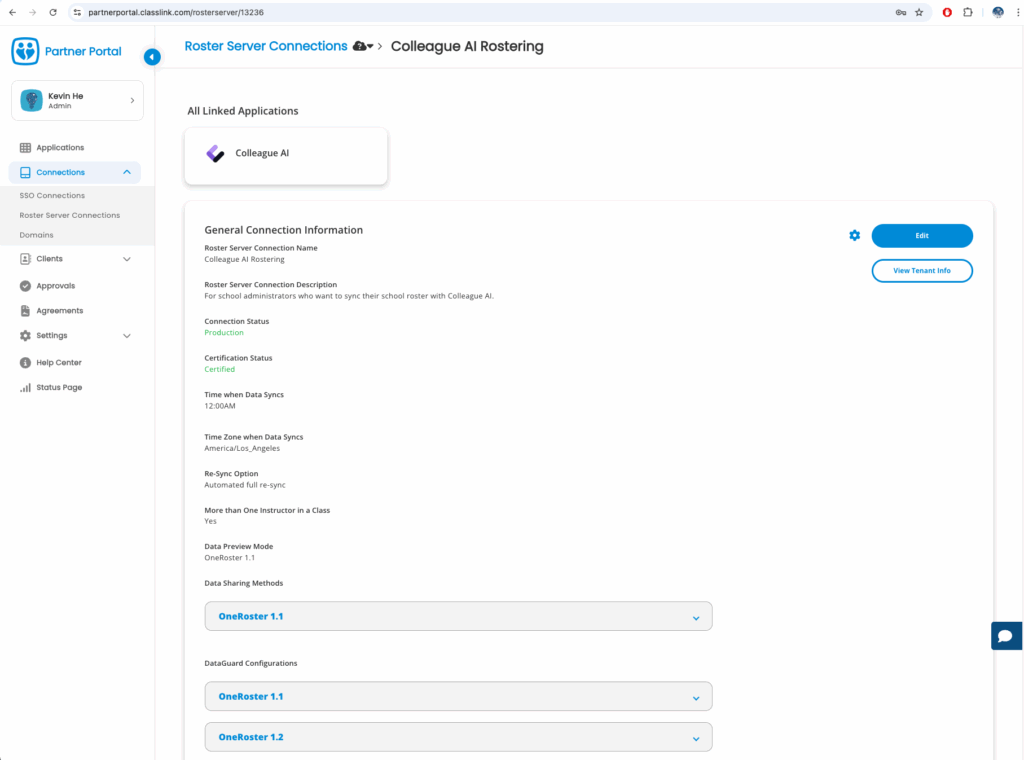Click the View Tenant Info button
This screenshot has height=760, width=1024.
(x=921, y=271)
